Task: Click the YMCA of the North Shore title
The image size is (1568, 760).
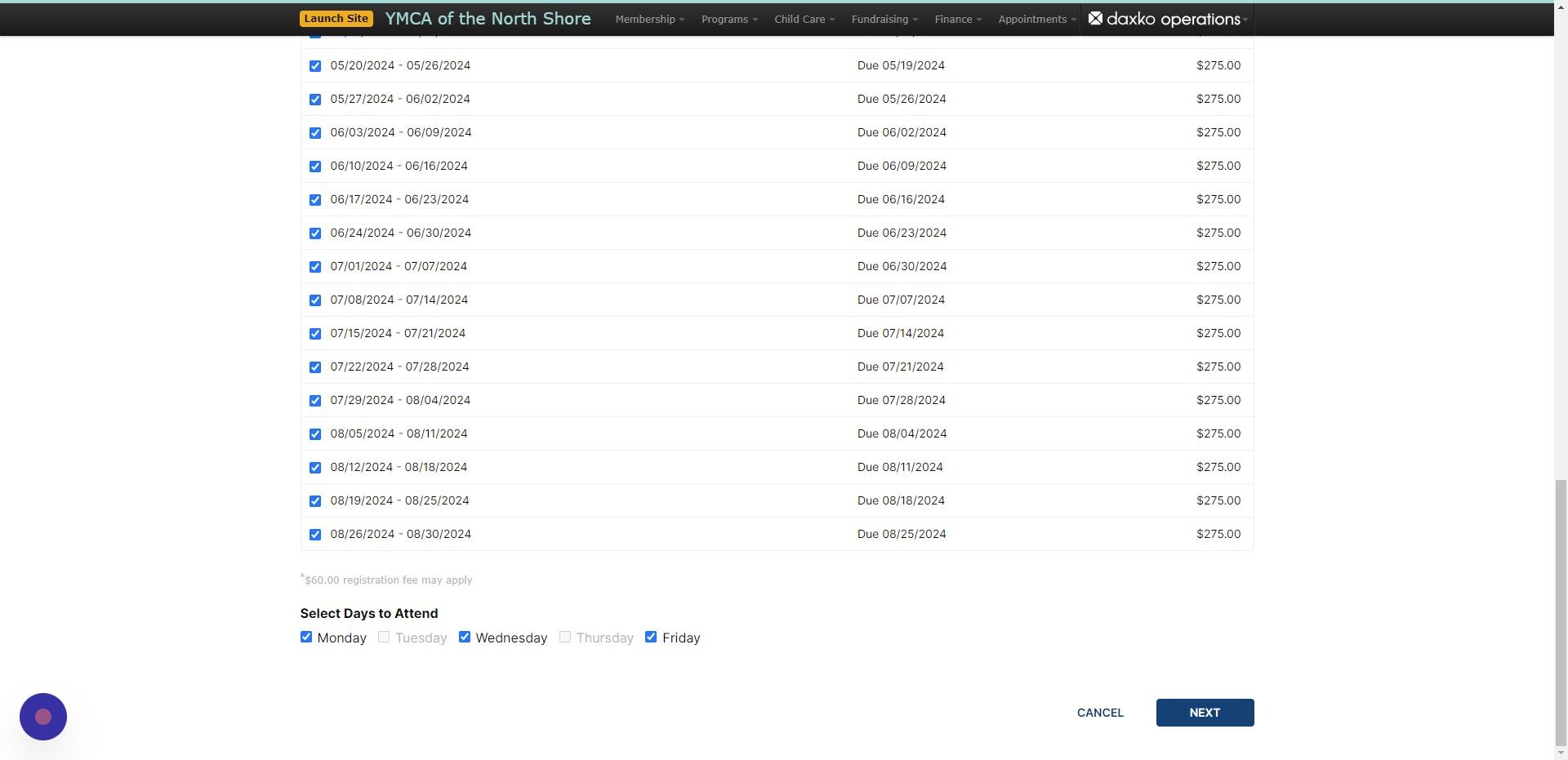Action: pyautogui.click(x=488, y=18)
